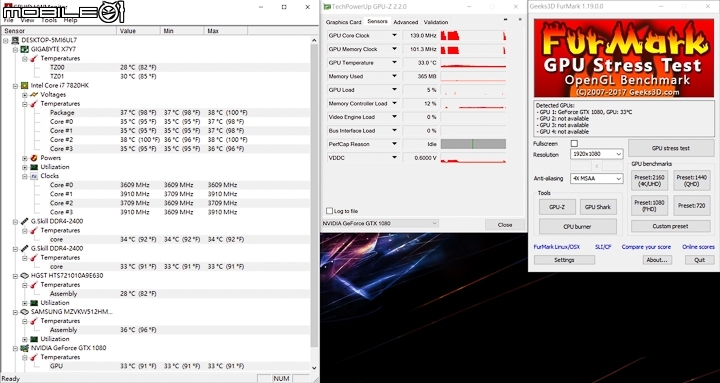Start the GPU stress test in FurMark

[x=671, y=148]
